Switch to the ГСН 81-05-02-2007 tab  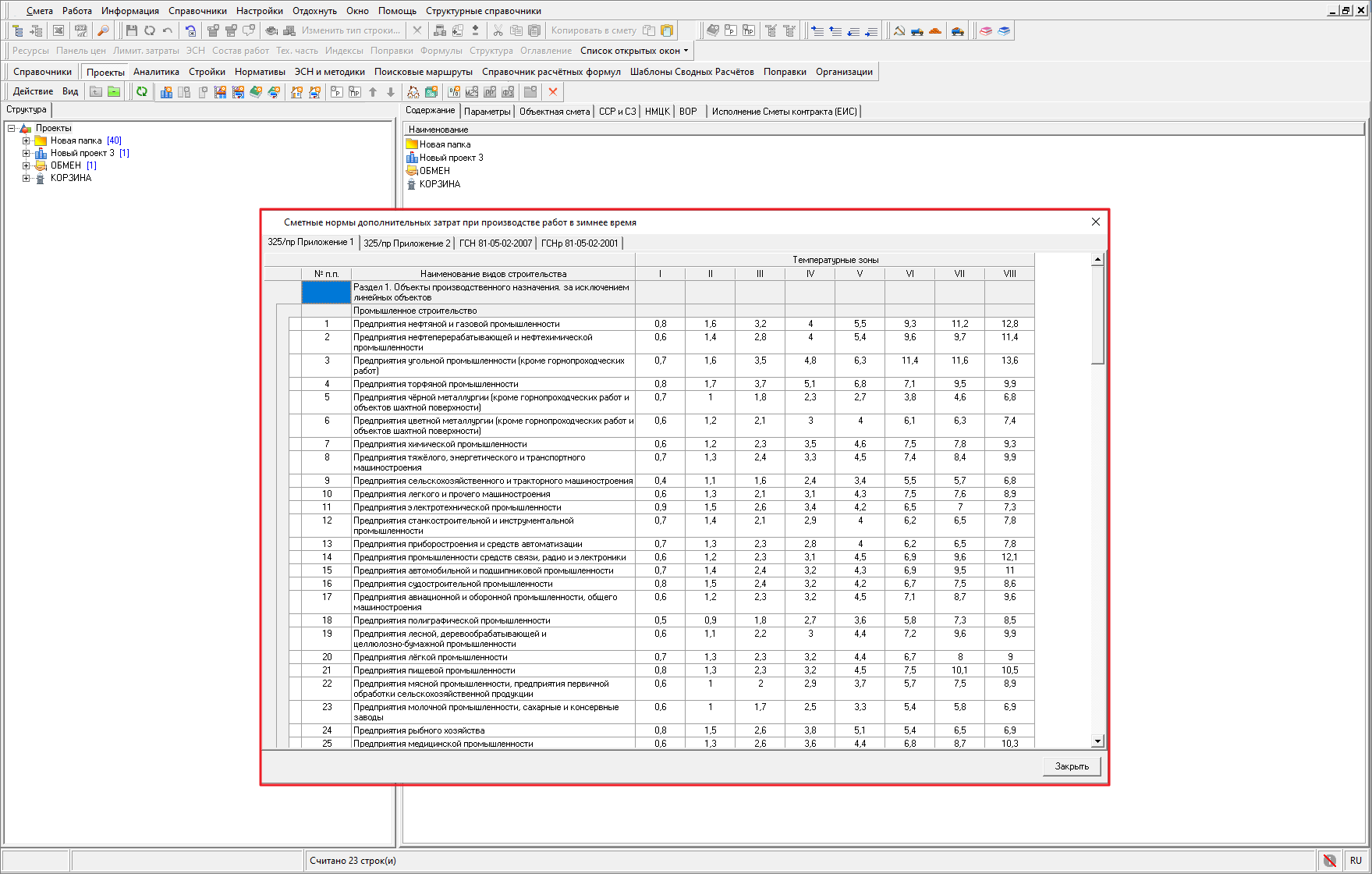(495, 243)
